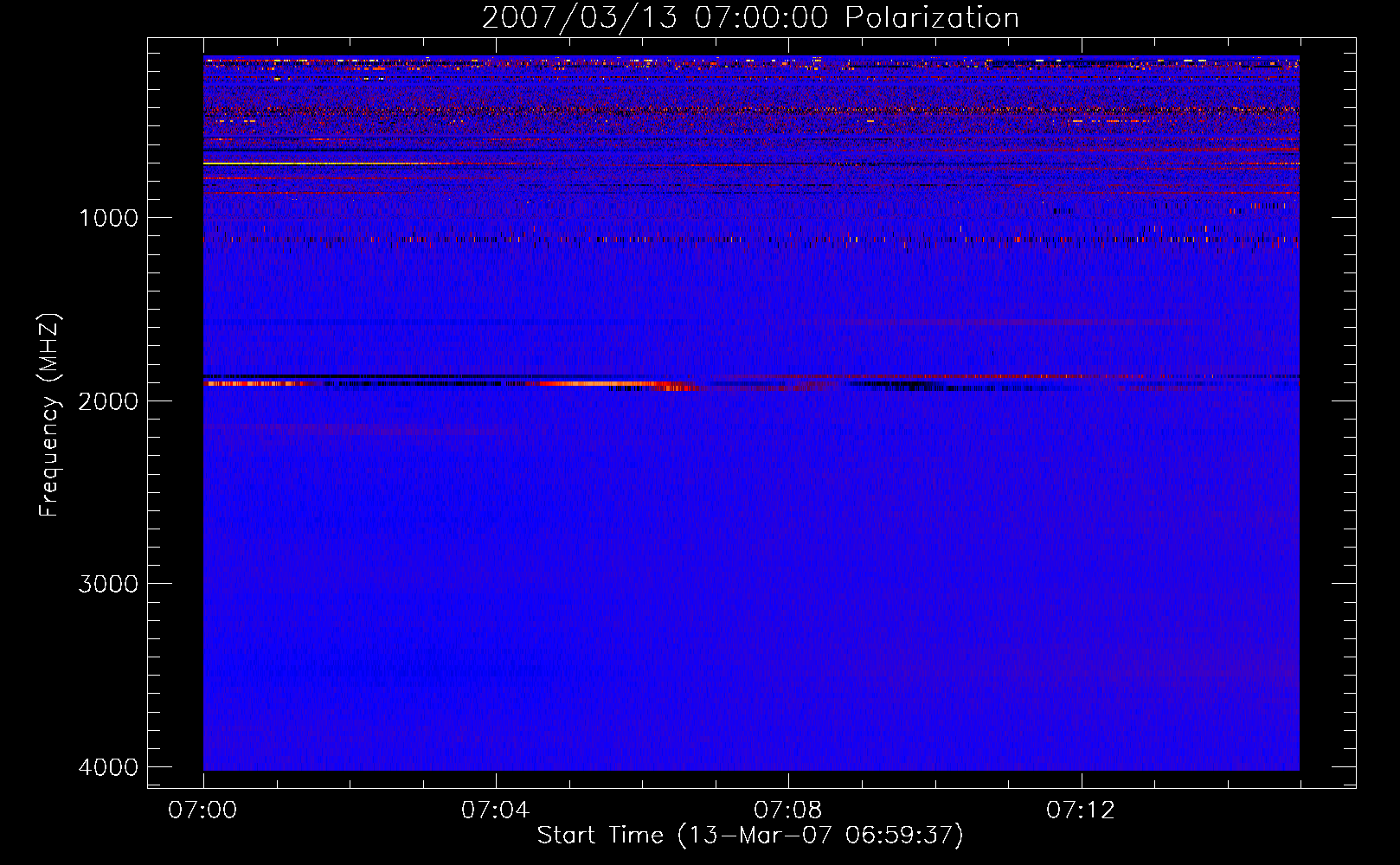Click the 4000 frequency tick label
Screen dimensions: 1400x865
pyautogui.click(x=108, y=767)
